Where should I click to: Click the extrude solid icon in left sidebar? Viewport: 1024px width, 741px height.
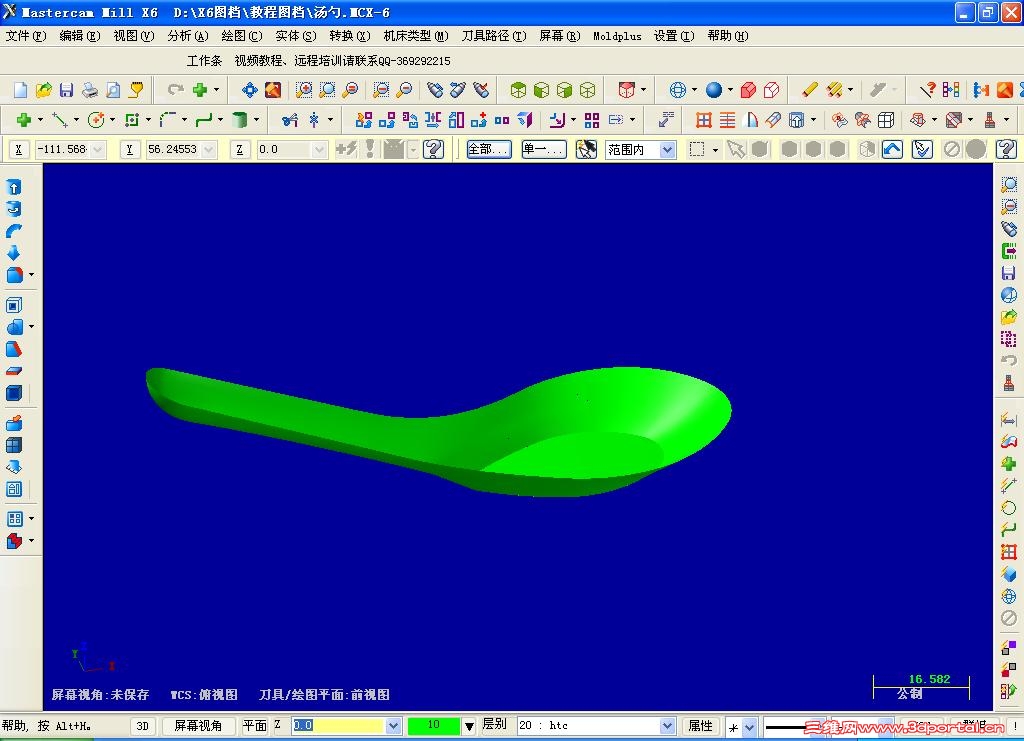tap(14, 187)
